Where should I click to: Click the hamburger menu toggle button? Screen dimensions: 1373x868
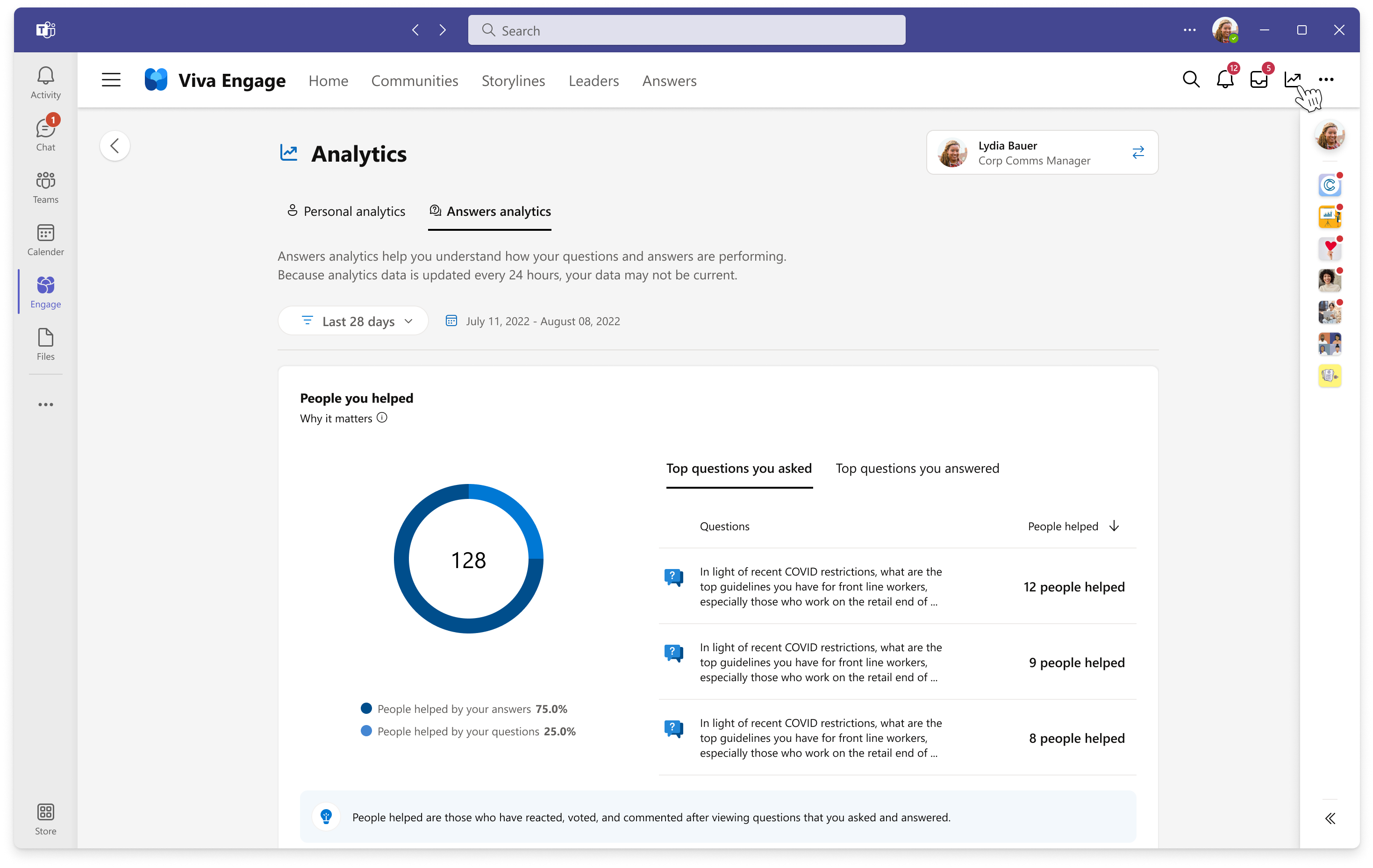(x=110, y=81)
